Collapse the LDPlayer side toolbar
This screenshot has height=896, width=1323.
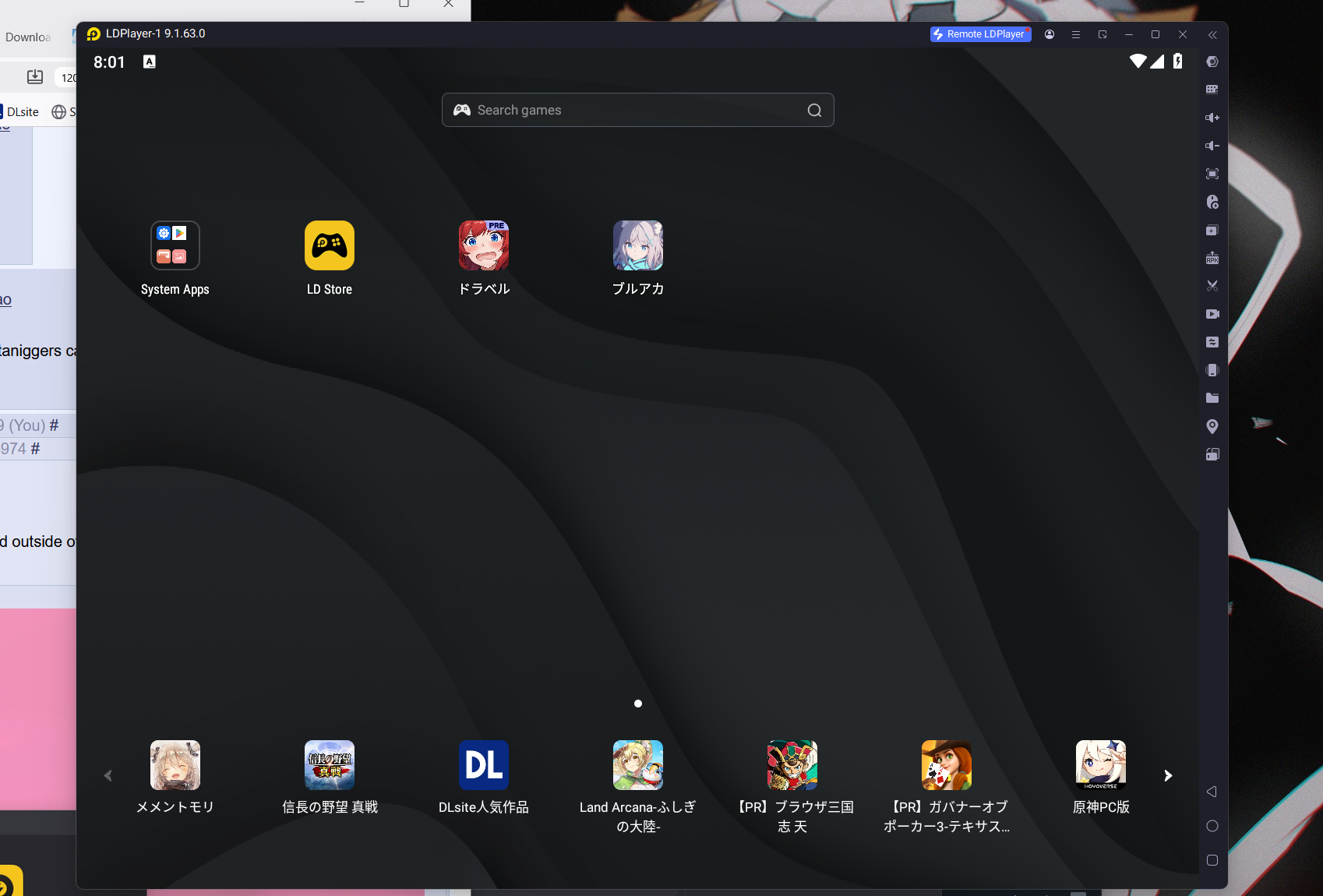1212,35
